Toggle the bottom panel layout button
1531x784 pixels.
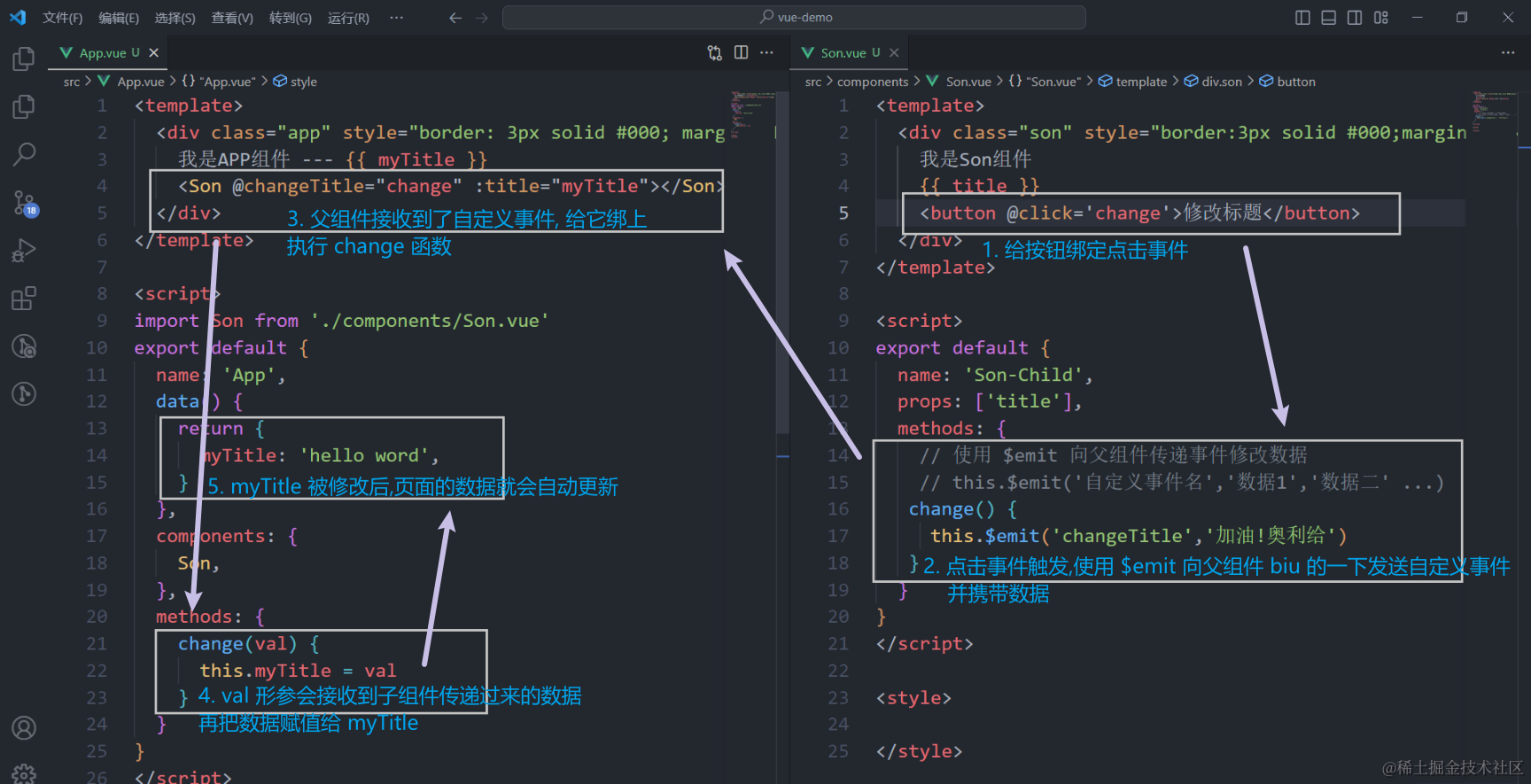coord(1329,18)
